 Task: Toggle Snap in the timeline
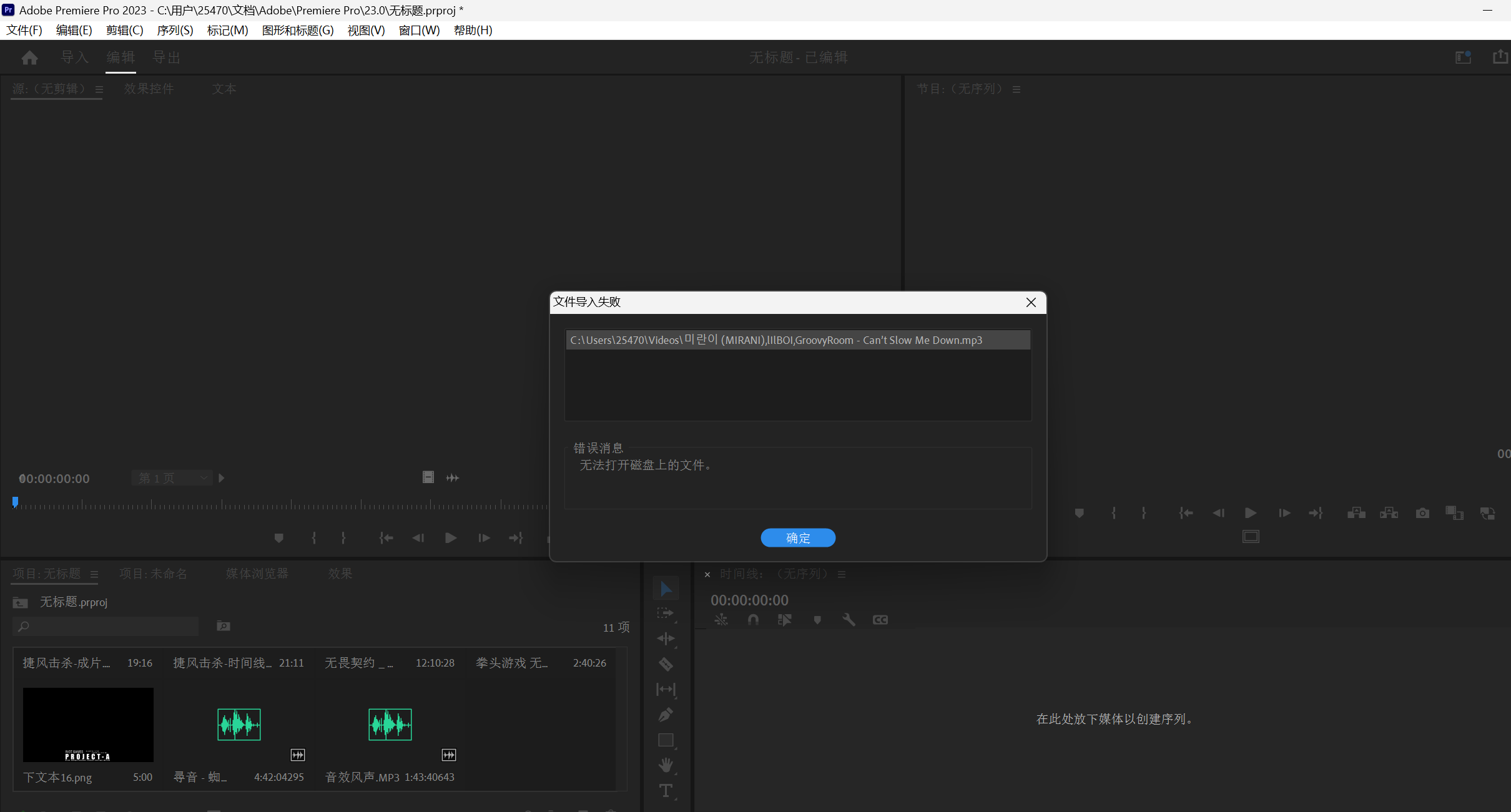click(752, 619)
